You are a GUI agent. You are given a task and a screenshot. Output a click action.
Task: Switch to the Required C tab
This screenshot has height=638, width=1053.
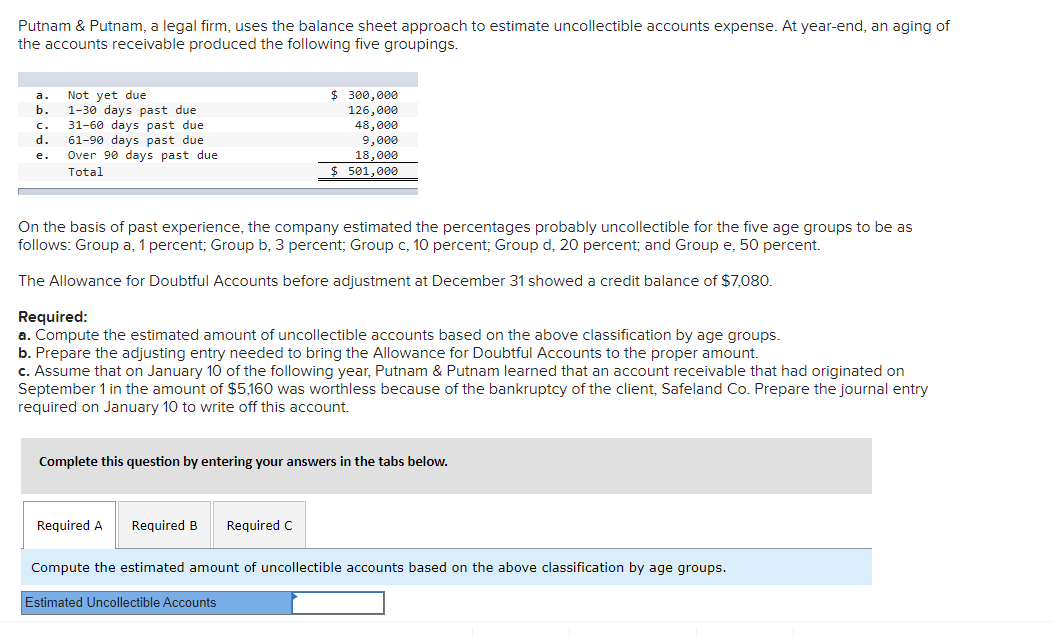259,524
